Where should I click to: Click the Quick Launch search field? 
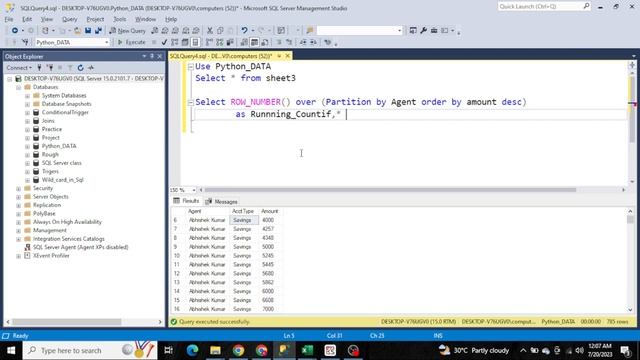[544, 7]
